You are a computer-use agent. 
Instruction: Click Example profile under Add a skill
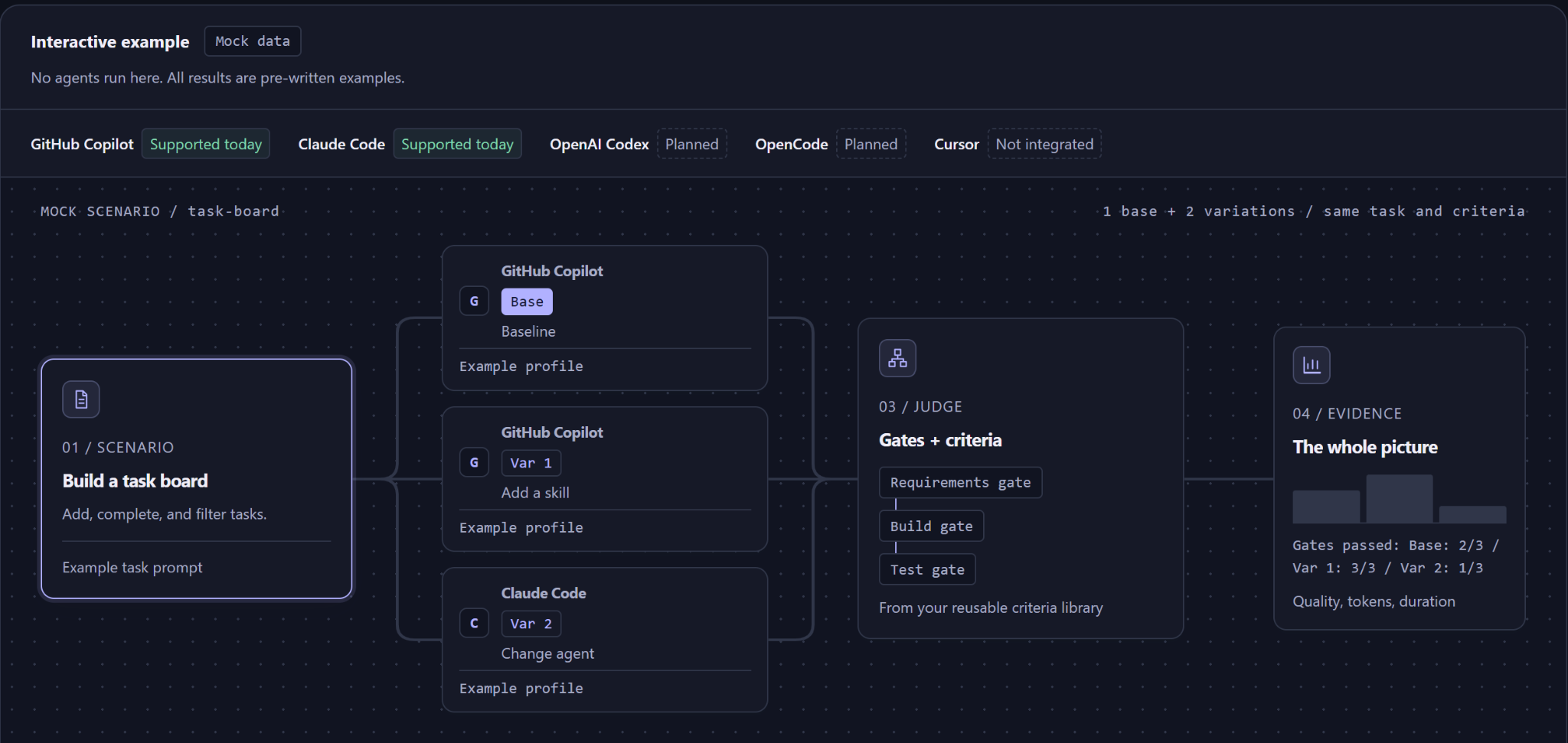pos(521,528)
